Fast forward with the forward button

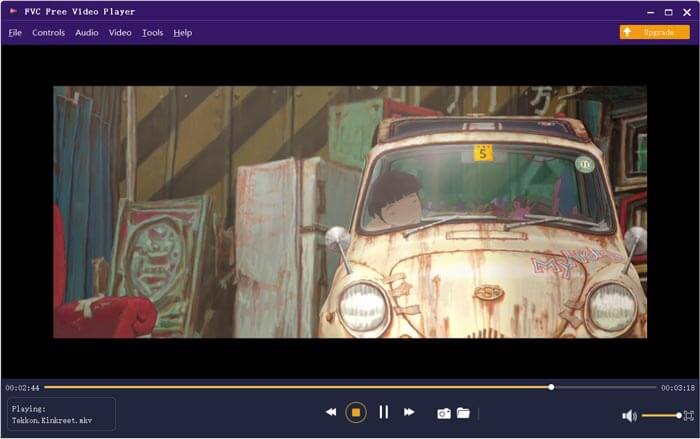tap(409, 412)
